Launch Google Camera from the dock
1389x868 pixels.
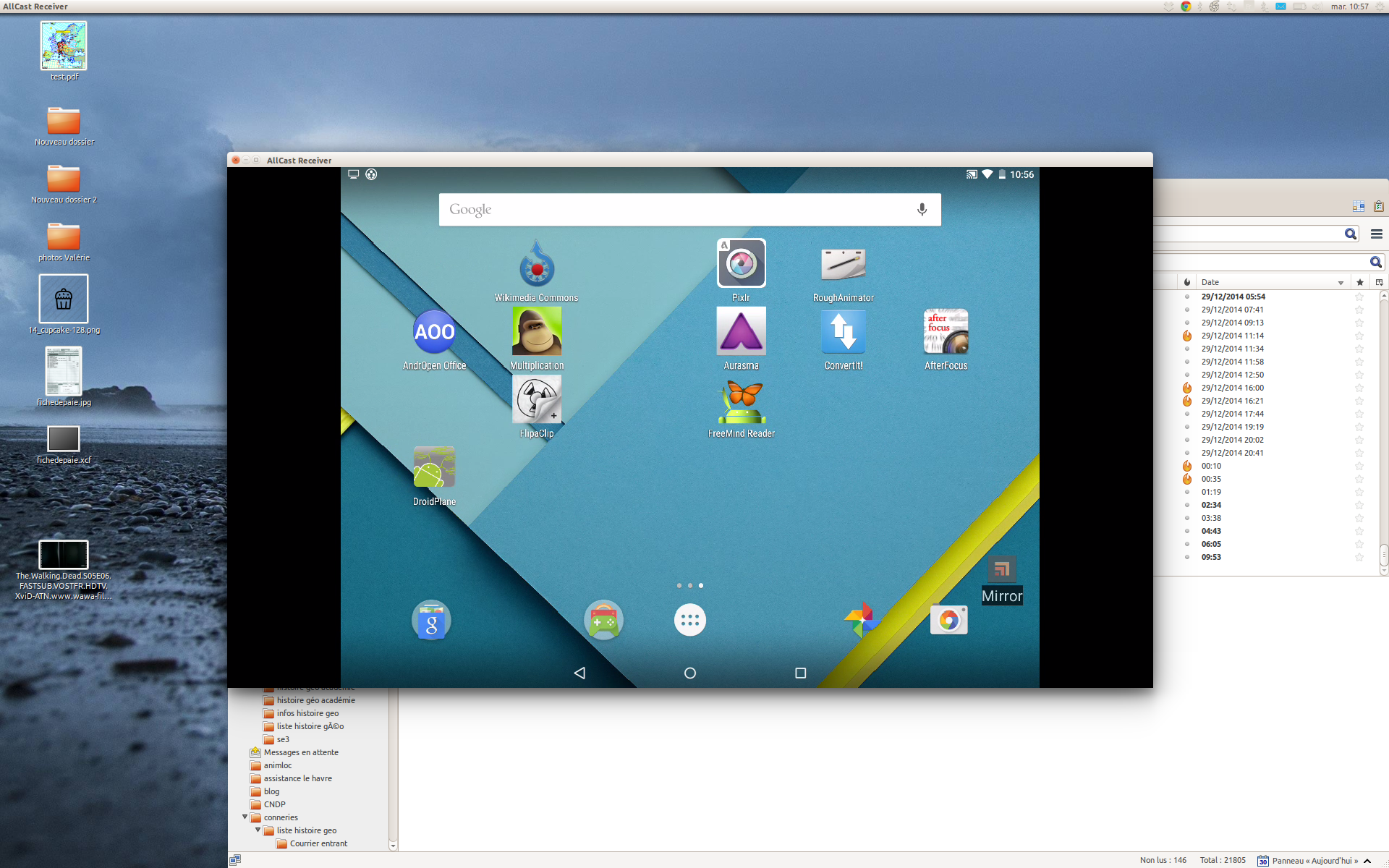click(x=948, y=620)
